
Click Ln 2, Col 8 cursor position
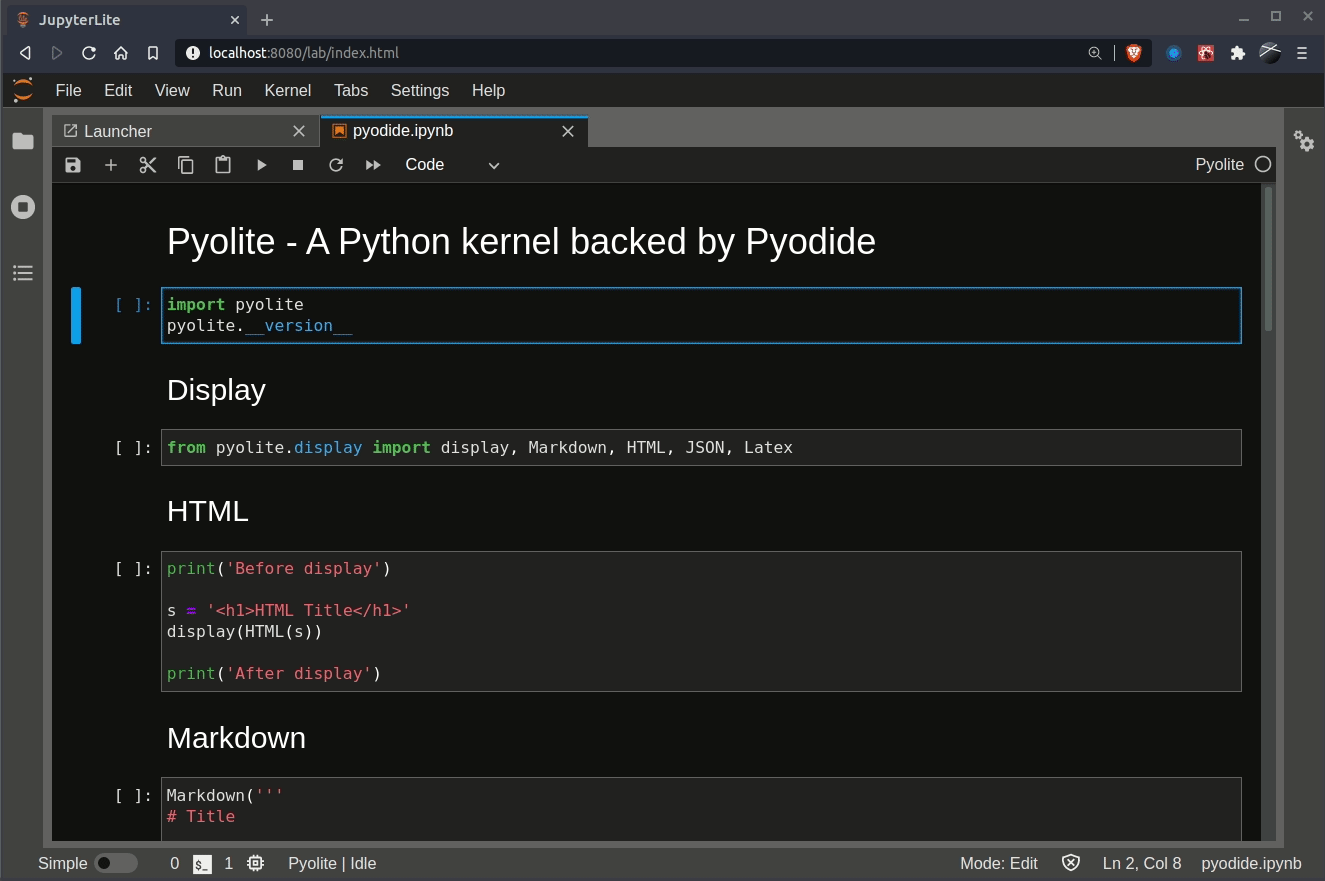1142,863
